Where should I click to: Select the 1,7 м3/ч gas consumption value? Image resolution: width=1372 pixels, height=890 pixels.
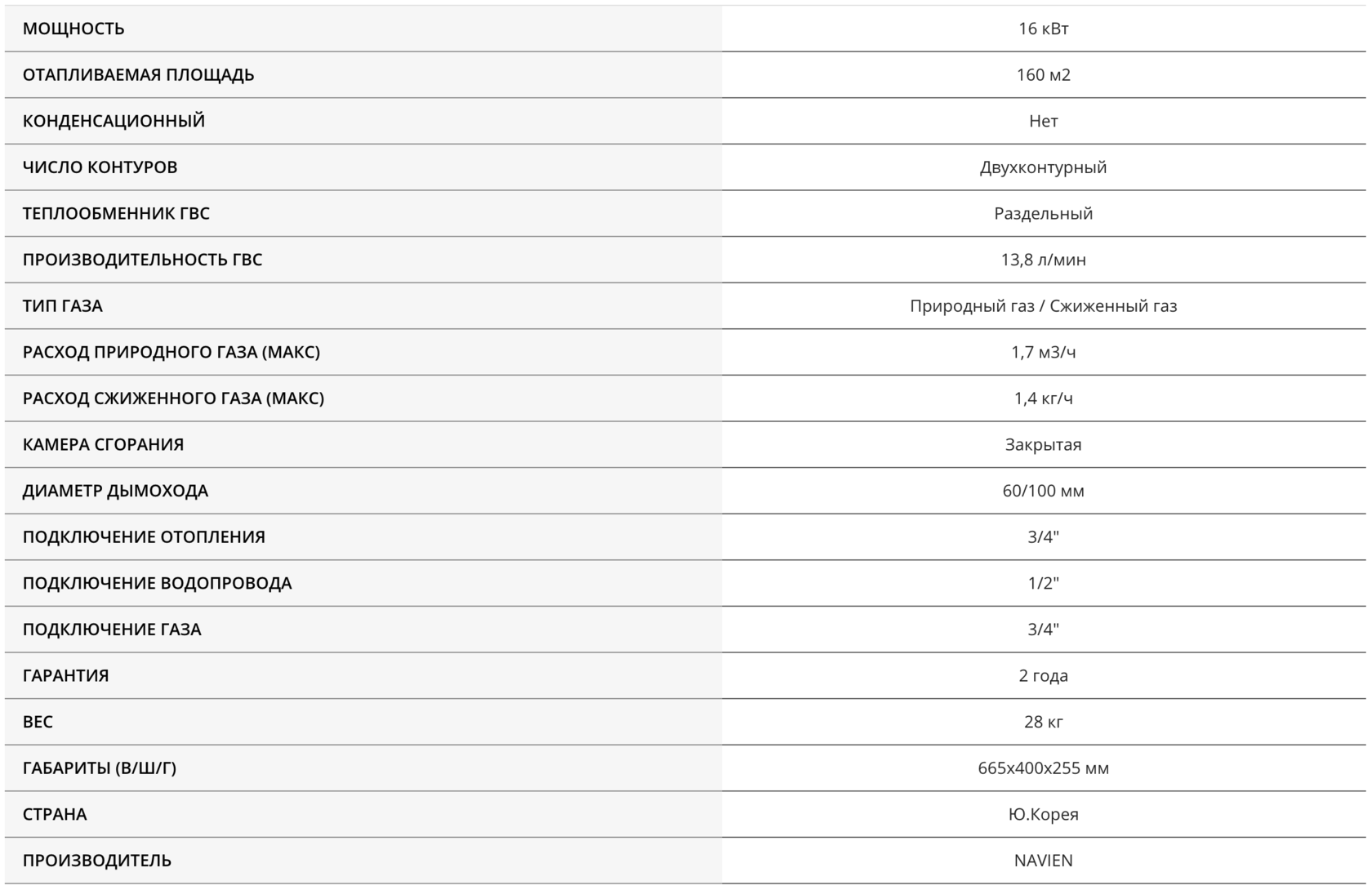pos(1043,352)
